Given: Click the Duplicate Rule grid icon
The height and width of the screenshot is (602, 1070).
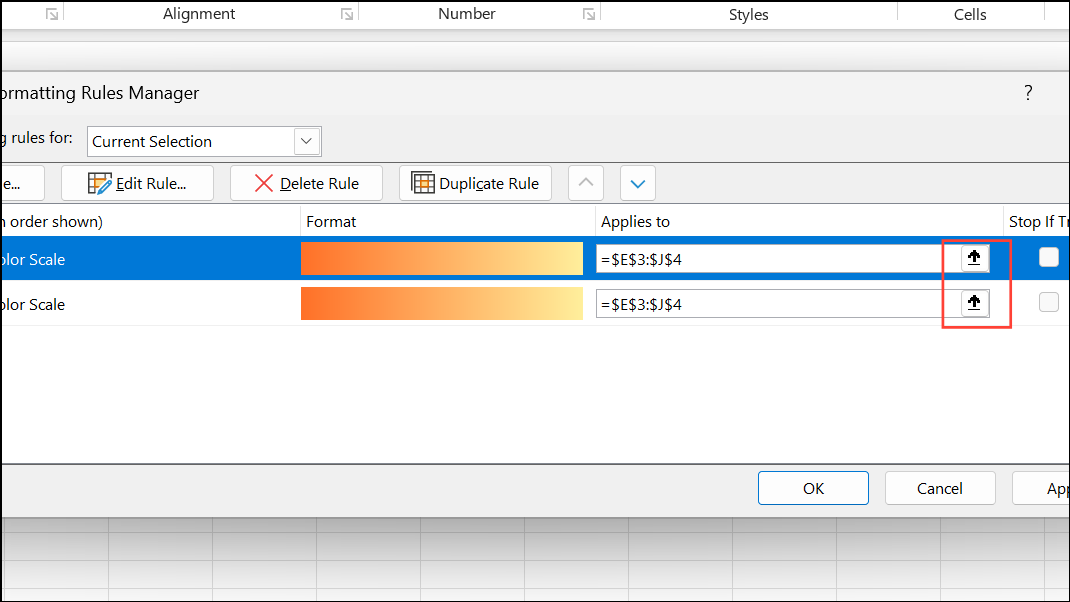Looking at the screenshot, I should pyautogui.click(x=423, y=183).
